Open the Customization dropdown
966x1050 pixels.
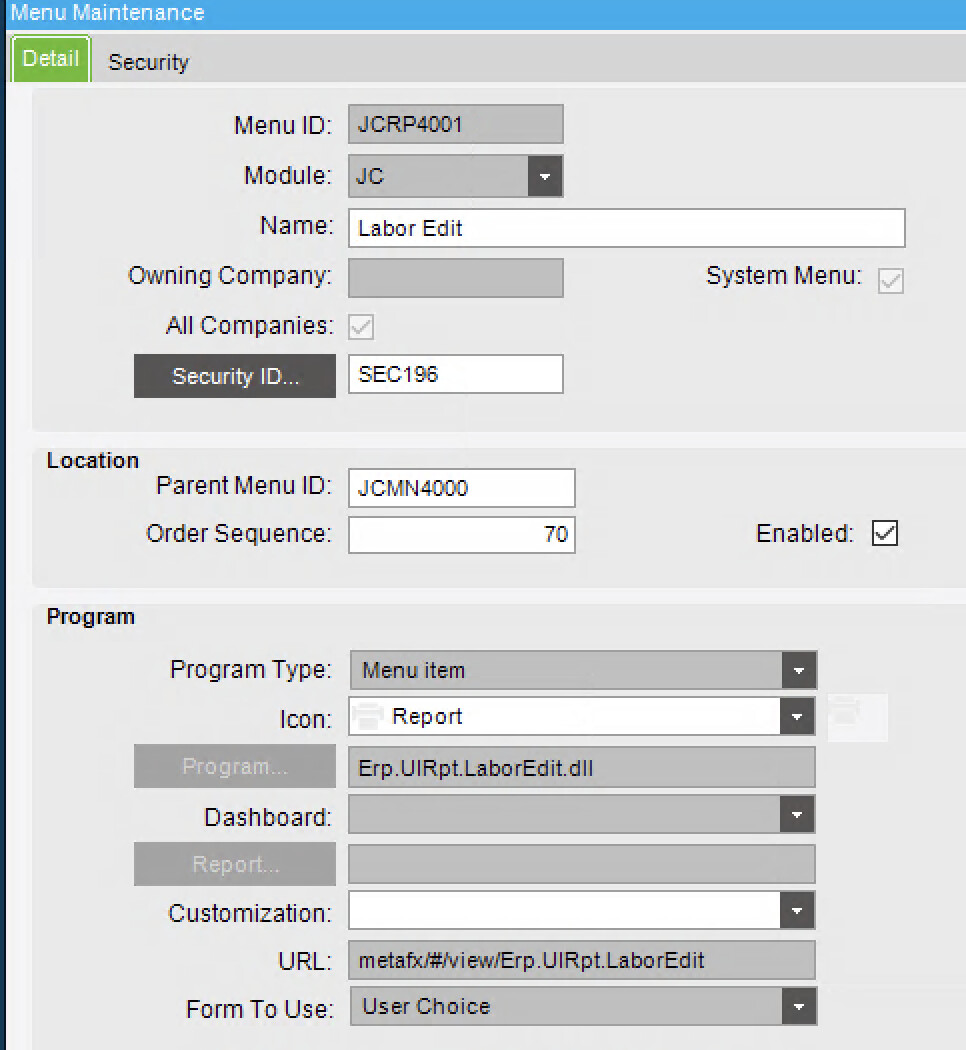pyautogui.click(x=797, y=911)
